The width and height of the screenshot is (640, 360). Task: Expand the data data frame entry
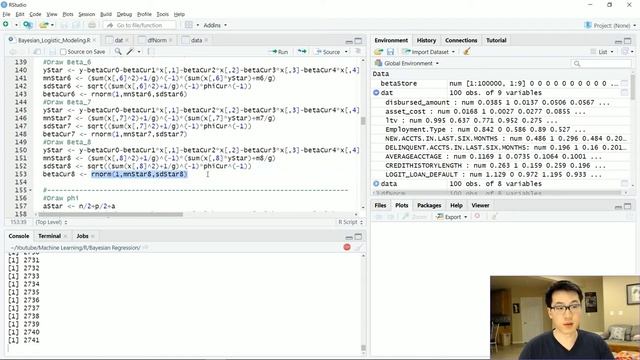coord(376,184)
